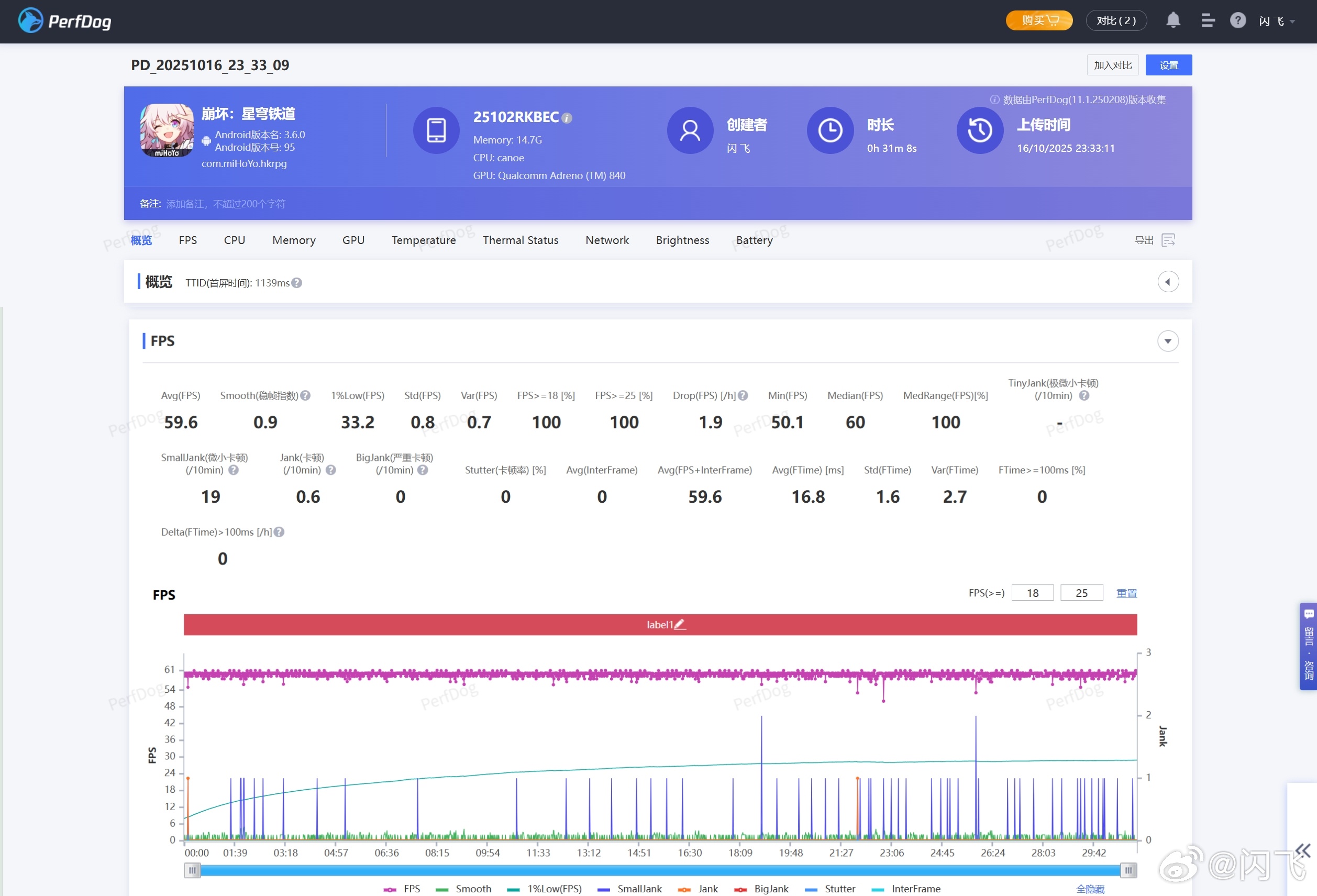This screenshot has width=1317, height=896.
Task: Switch to the Temperature tab
Action: 423,240
